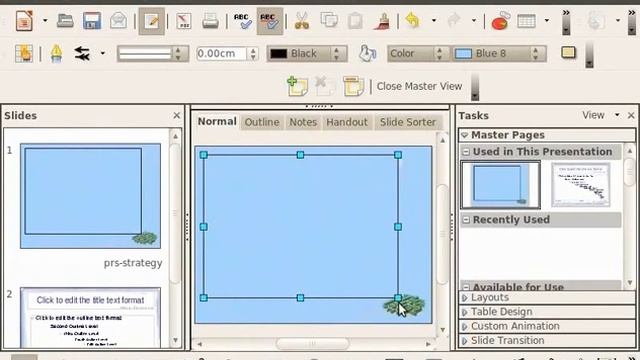Viewport: 640px width, 360px height.
Task: Insert a Table using the table icon
Action: (527, 20)
